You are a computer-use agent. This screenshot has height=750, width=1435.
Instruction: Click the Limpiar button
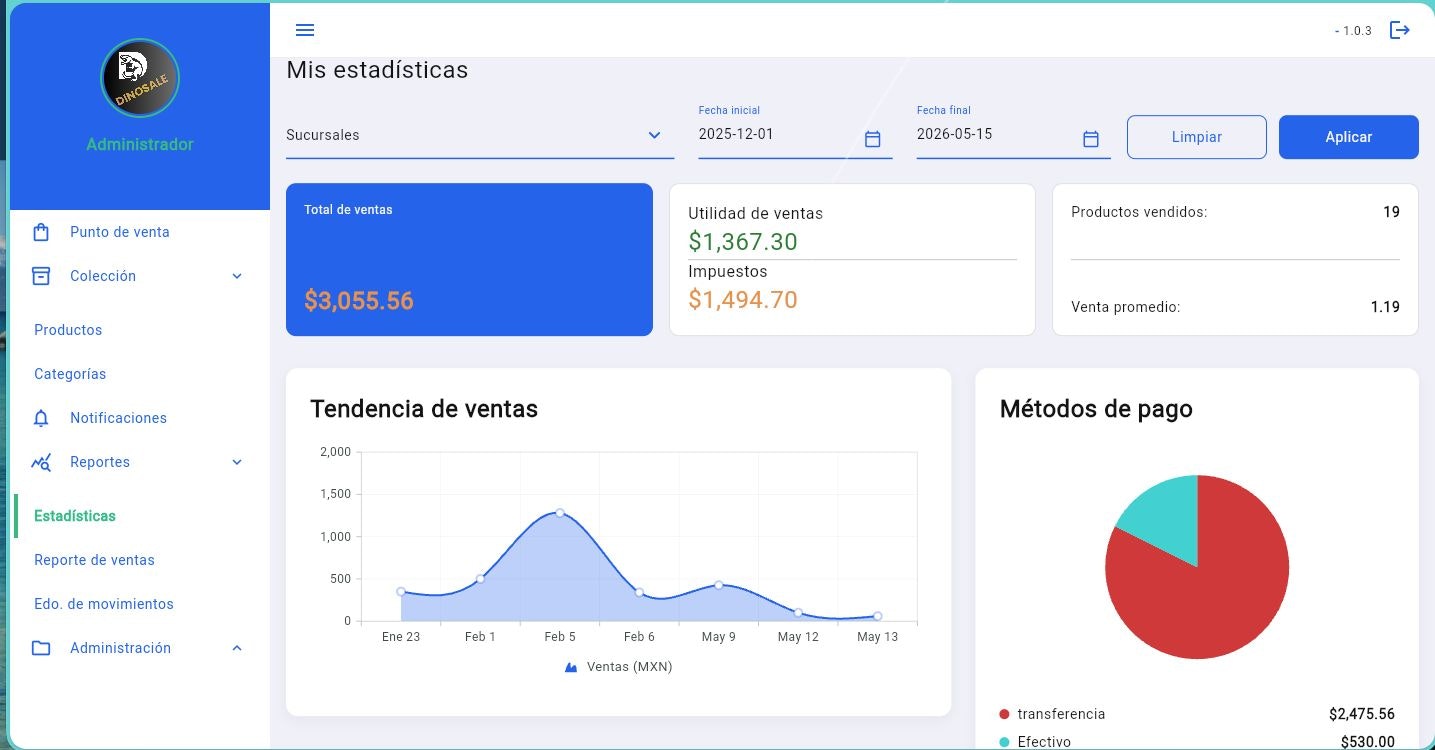pyautogui.click(x=1197, y=137)
